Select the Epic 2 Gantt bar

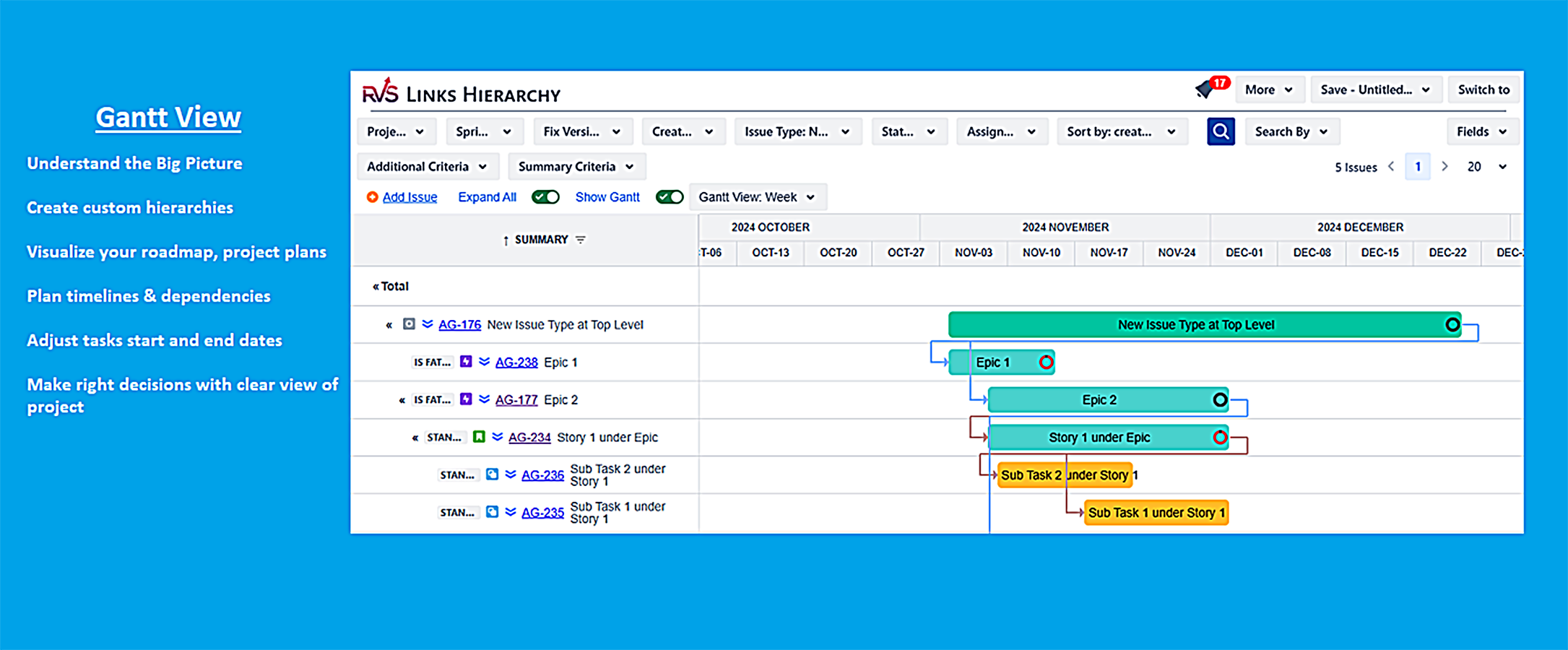click(1108, 400)
